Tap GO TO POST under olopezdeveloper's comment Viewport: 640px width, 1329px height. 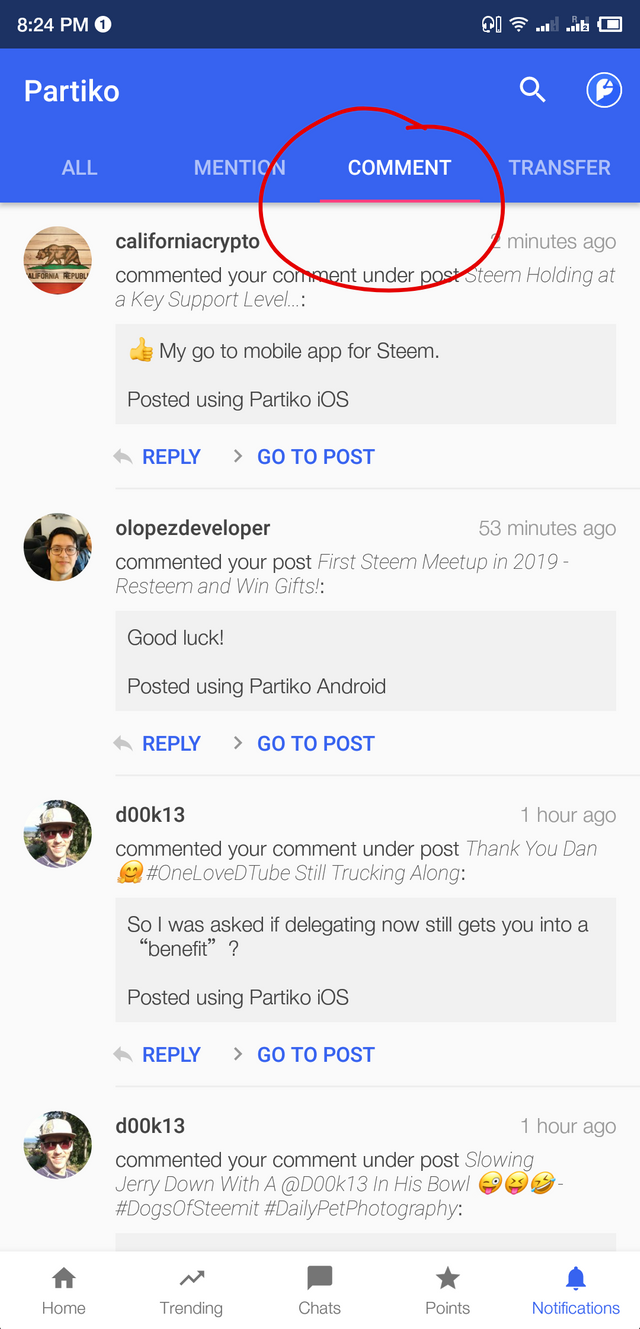(316, 743)
